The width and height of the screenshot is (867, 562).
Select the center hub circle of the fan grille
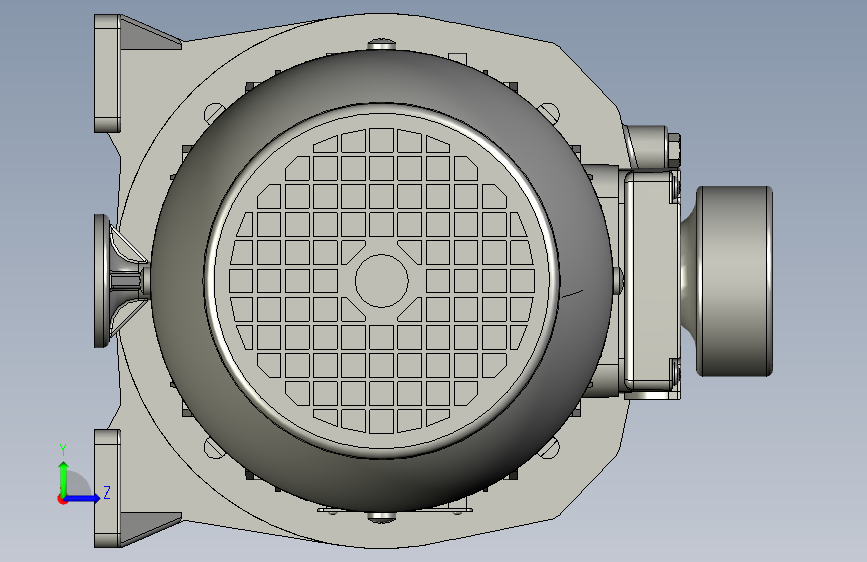(382, 281)
